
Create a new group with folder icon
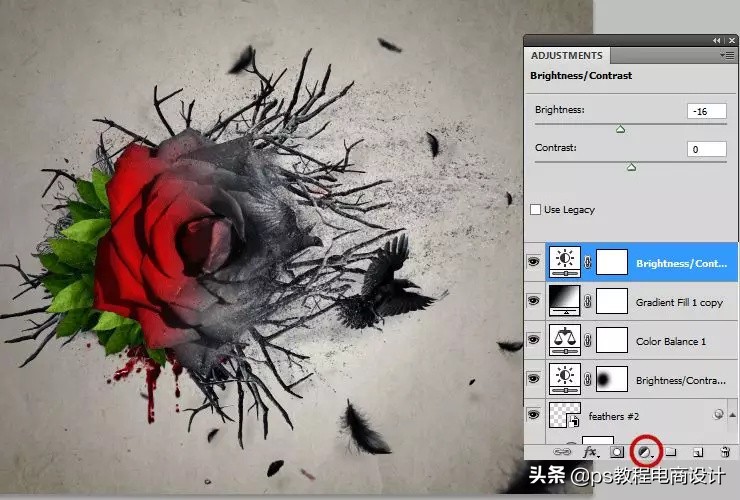(672, 453)
